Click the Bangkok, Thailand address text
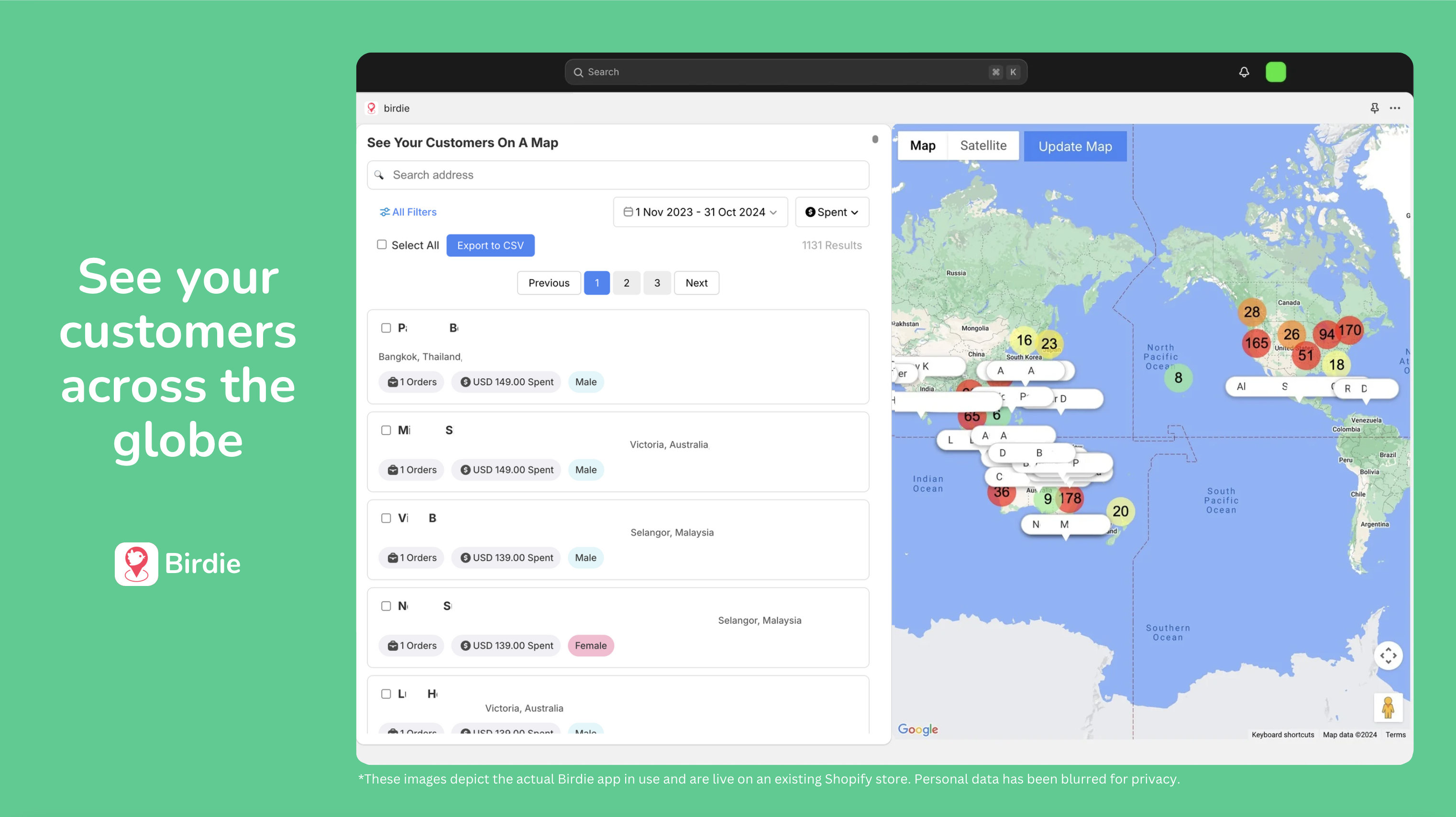The height and width of the screenshot is (817, 1456). coord(420,357)
